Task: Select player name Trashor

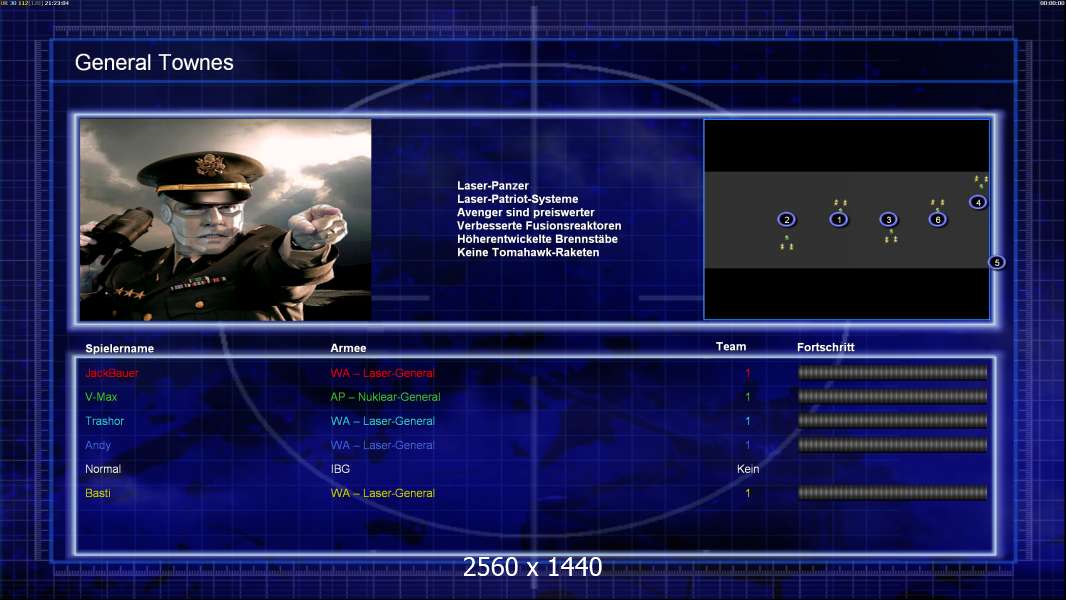Action: tap(105, 421)
